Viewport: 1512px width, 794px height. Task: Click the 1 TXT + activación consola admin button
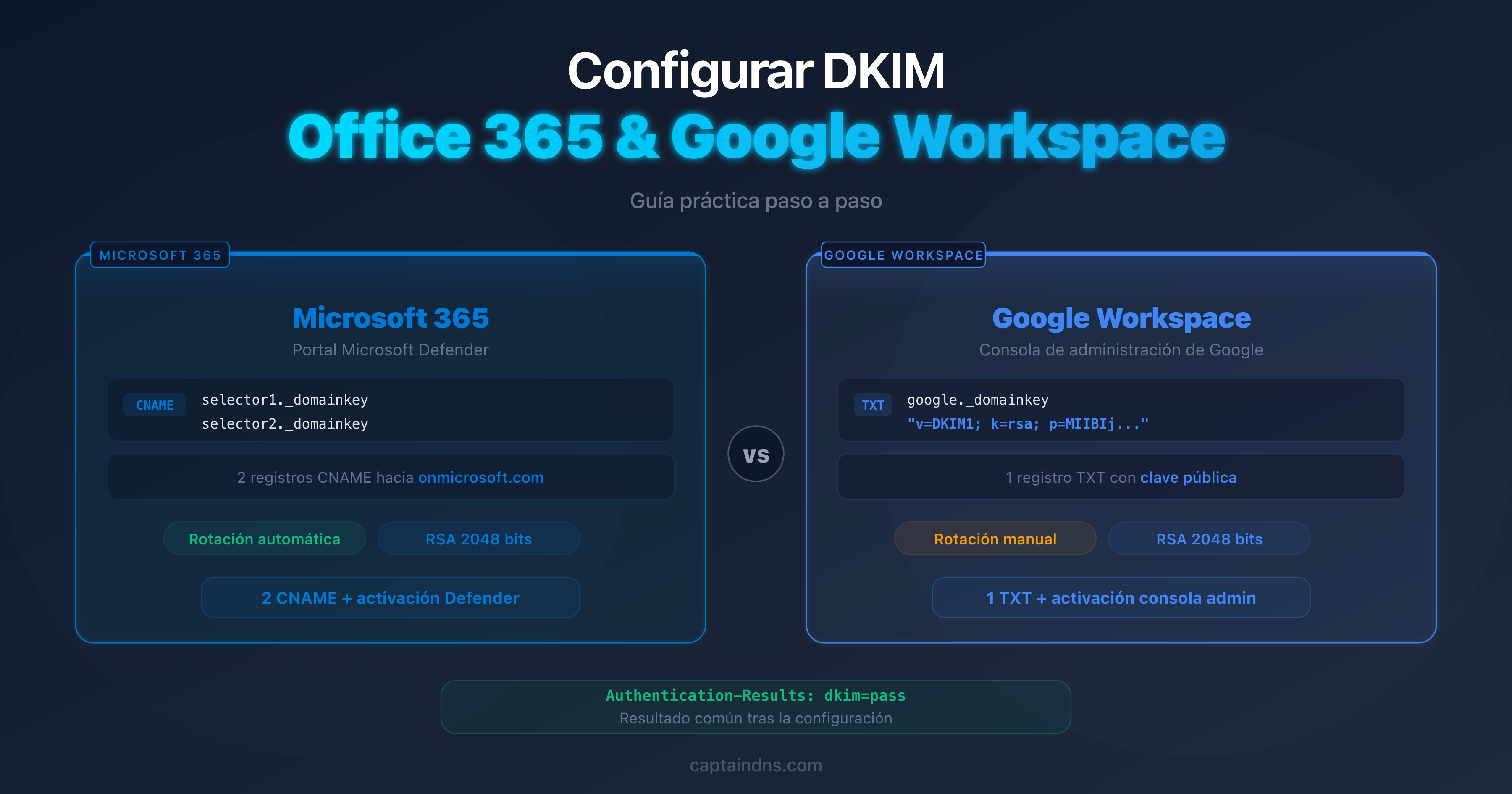coord(1122,597)
